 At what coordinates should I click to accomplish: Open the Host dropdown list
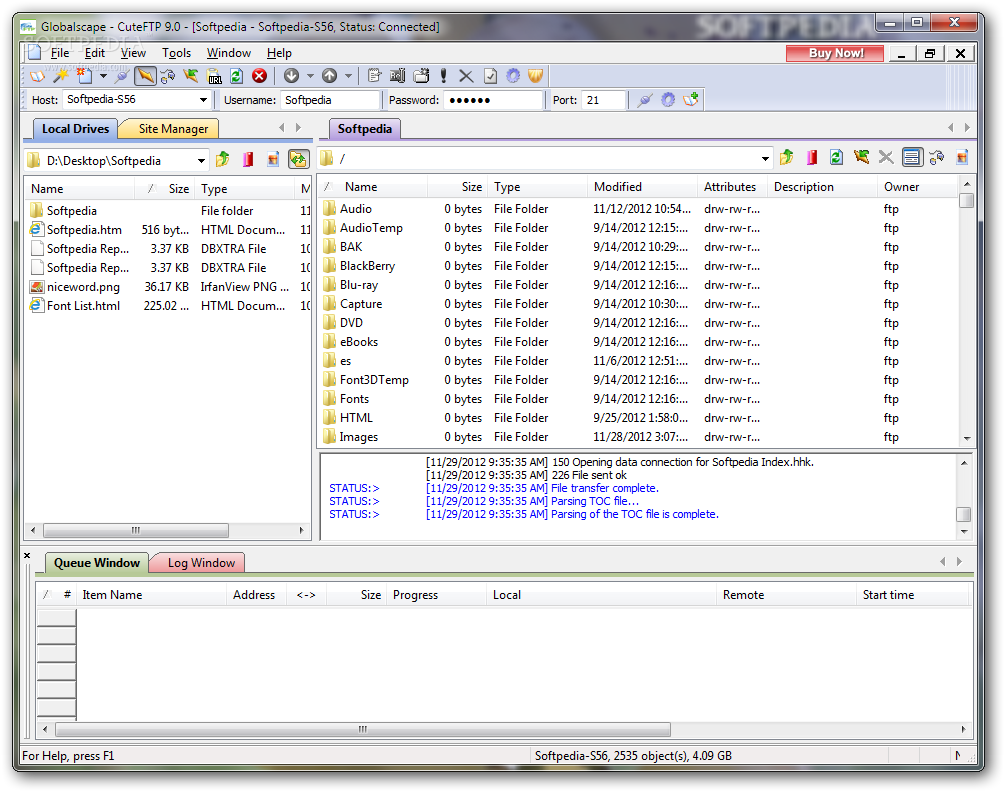coord(203,100)
